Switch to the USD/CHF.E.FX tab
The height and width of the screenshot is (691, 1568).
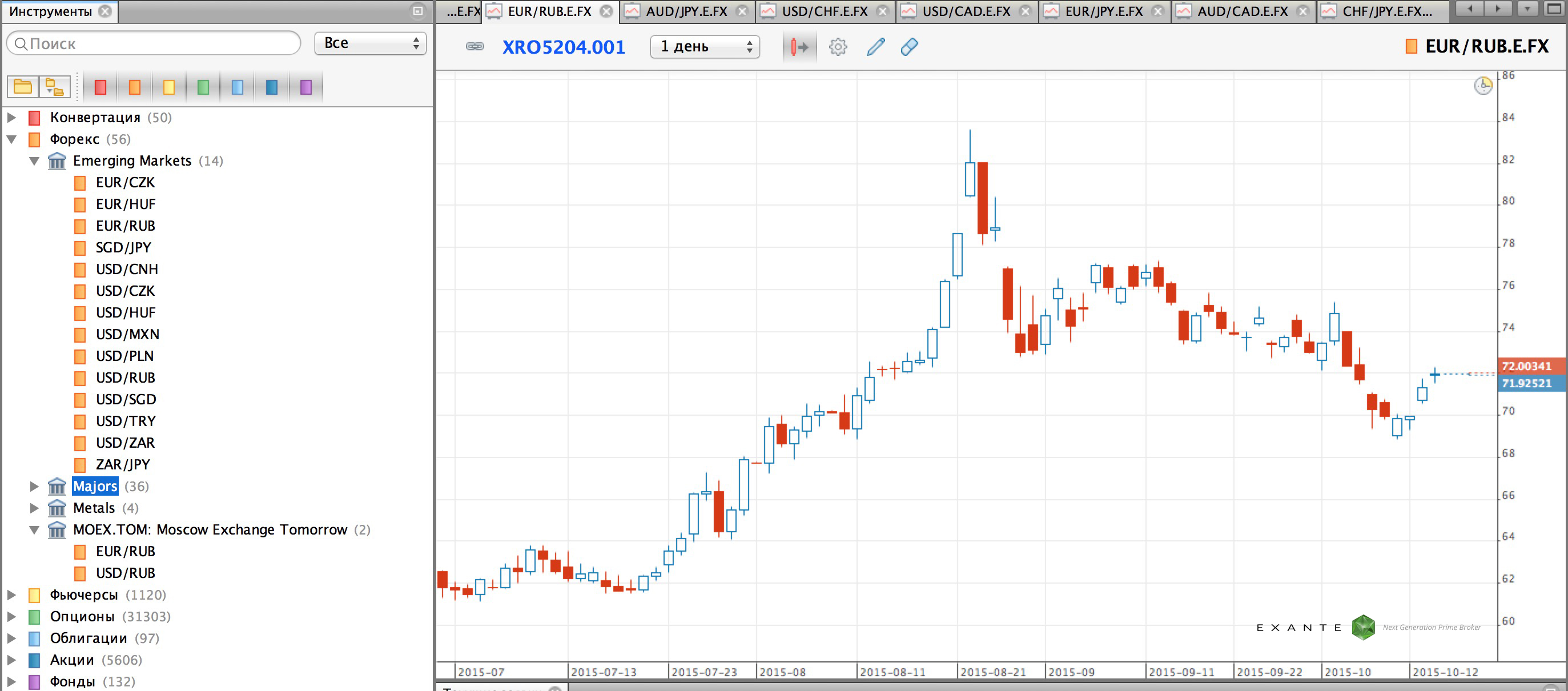click(x=826, y=10)
